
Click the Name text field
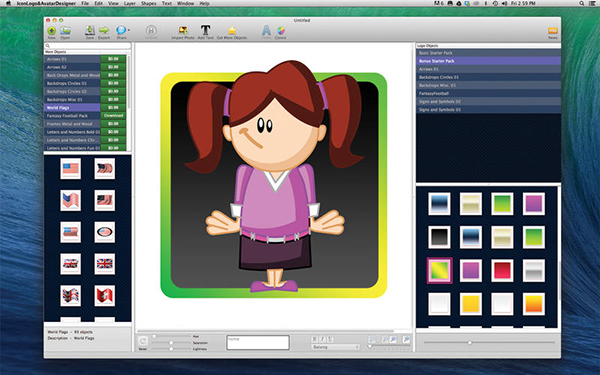tap(258, 342)
